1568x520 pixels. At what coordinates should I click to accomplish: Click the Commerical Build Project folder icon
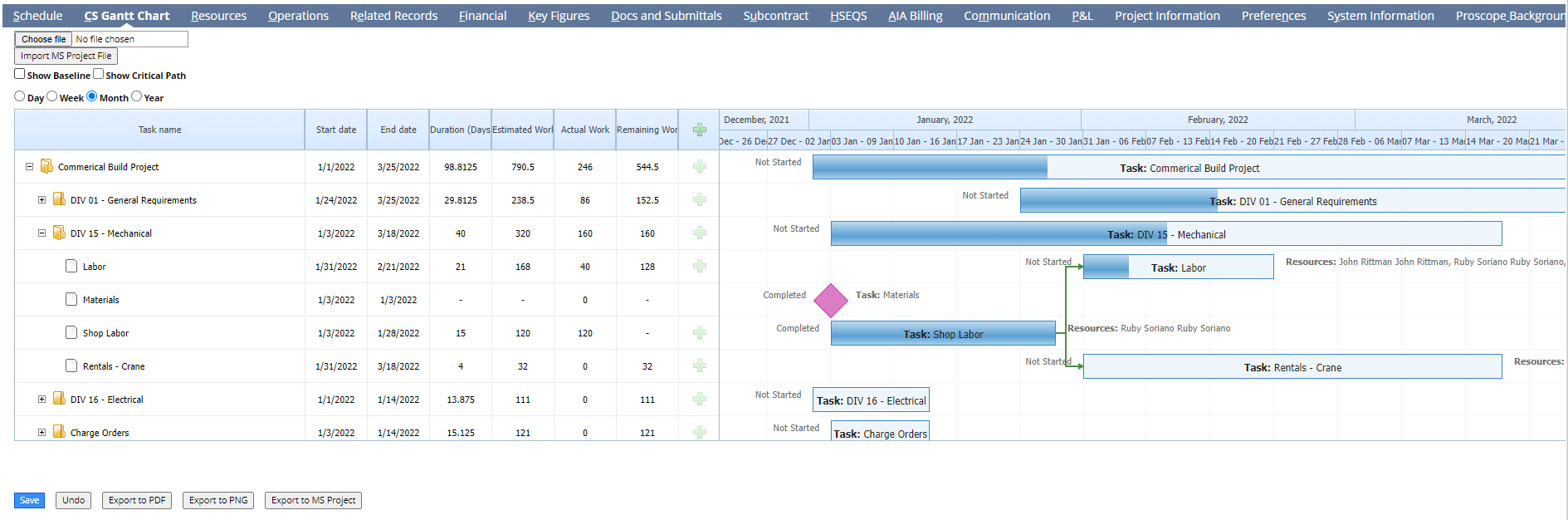(46, 166)
